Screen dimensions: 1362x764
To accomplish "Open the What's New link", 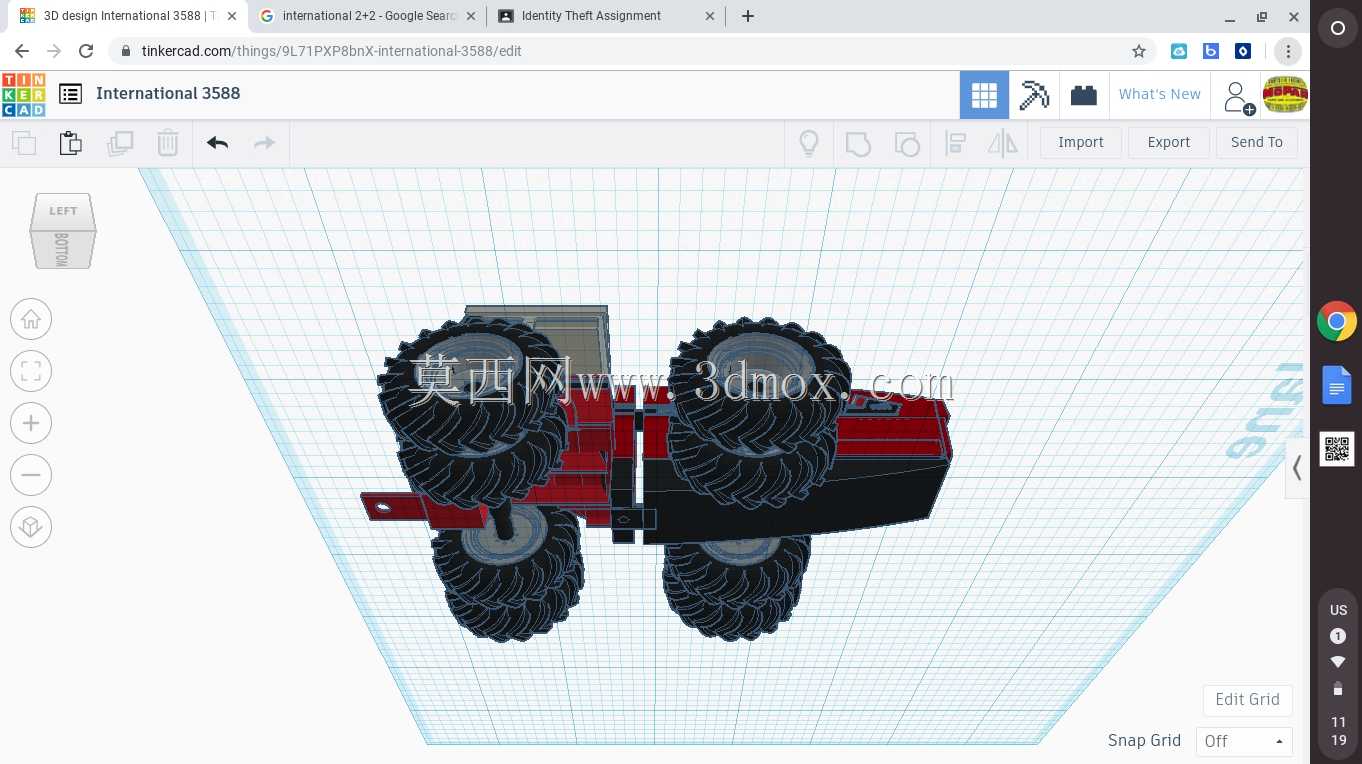I will pyautogui.click(x=1160, y=94).
